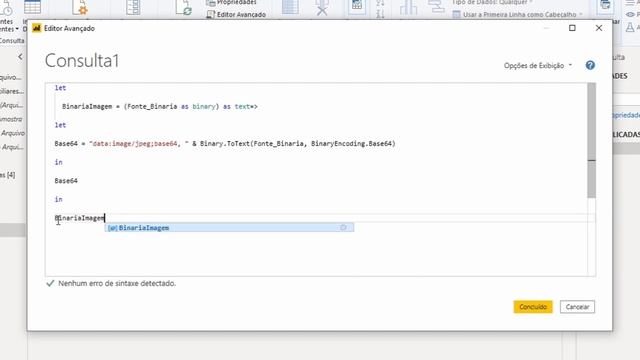Click the code editor vertical scrollbar thumb
The height and width of the screenshot is (360, 640).
591,140
